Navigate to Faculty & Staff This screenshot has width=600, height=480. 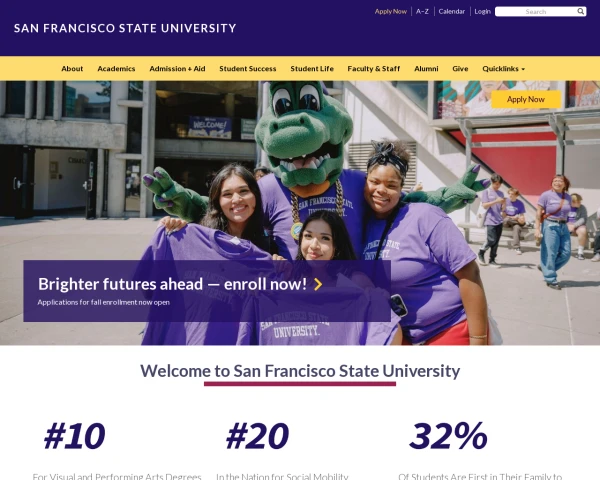point(374,68)
